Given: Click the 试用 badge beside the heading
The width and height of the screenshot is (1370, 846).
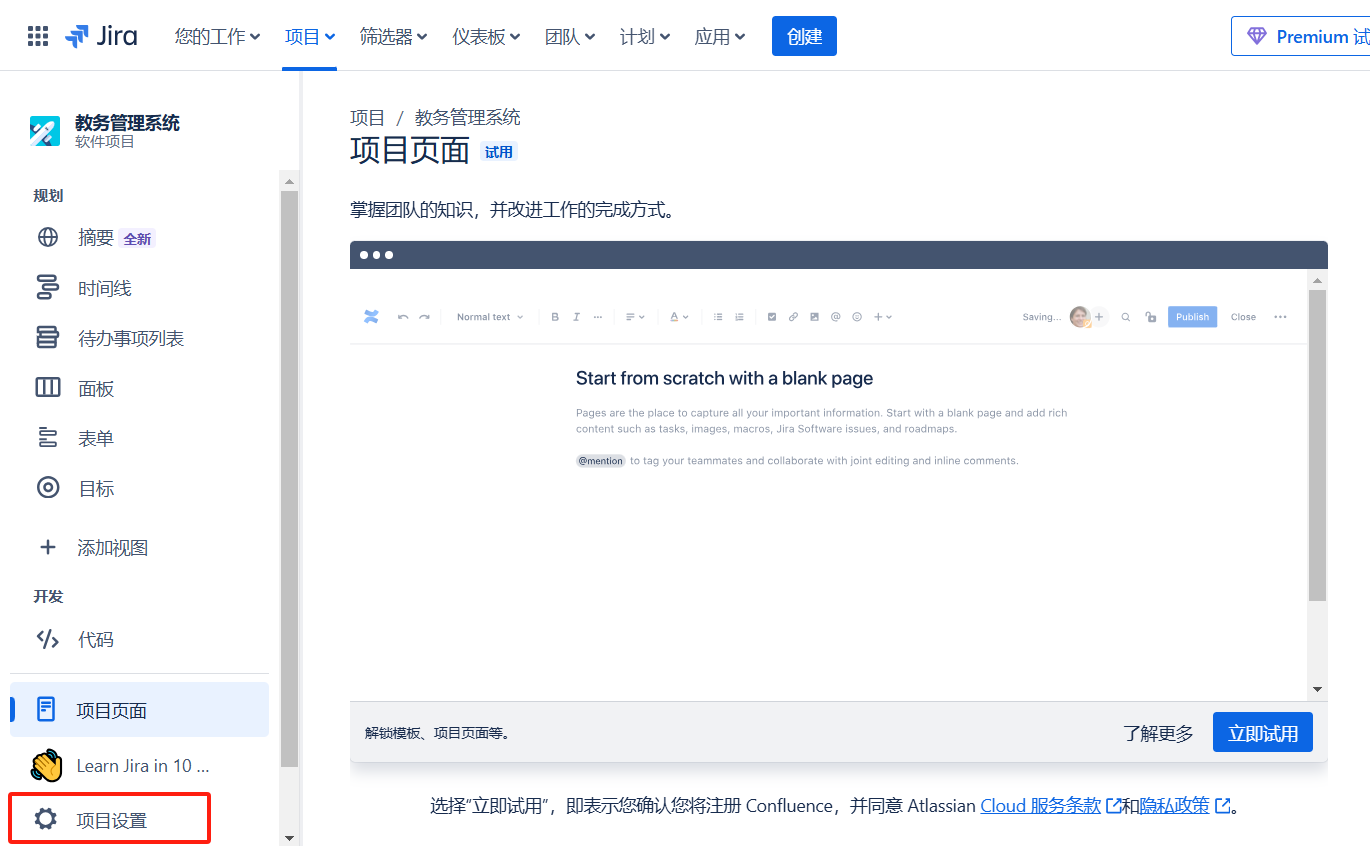Looking at the screenshot, I should tap(498, 152).
